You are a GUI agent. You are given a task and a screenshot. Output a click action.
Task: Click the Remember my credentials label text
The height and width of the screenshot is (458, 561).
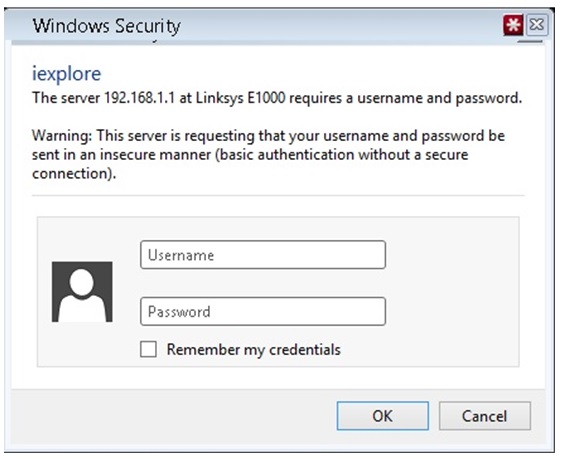coord(254,350)
